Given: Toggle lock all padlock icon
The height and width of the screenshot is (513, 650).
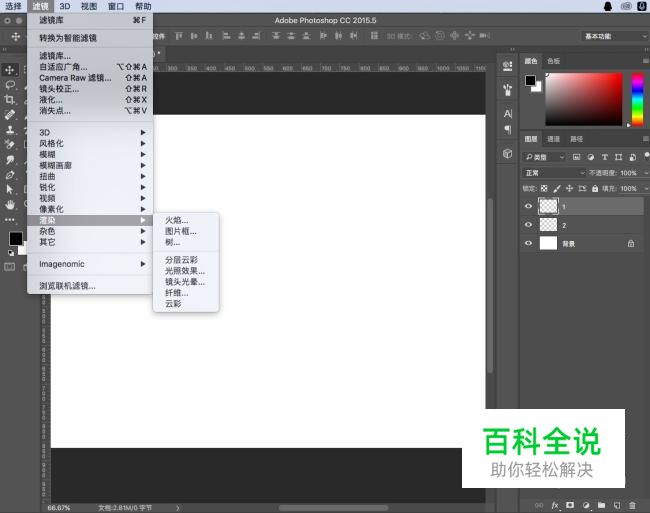Looking at the screenshot, I should tap(595, 189).
